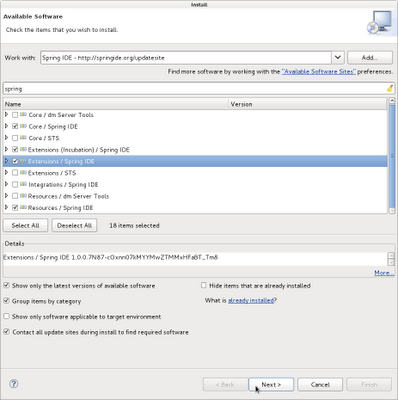This screenshot has height=400, width=398.
Task: Click the Details text 'Extensions / Spring IDE 1.0.0...'
Action: click(110, 257)
